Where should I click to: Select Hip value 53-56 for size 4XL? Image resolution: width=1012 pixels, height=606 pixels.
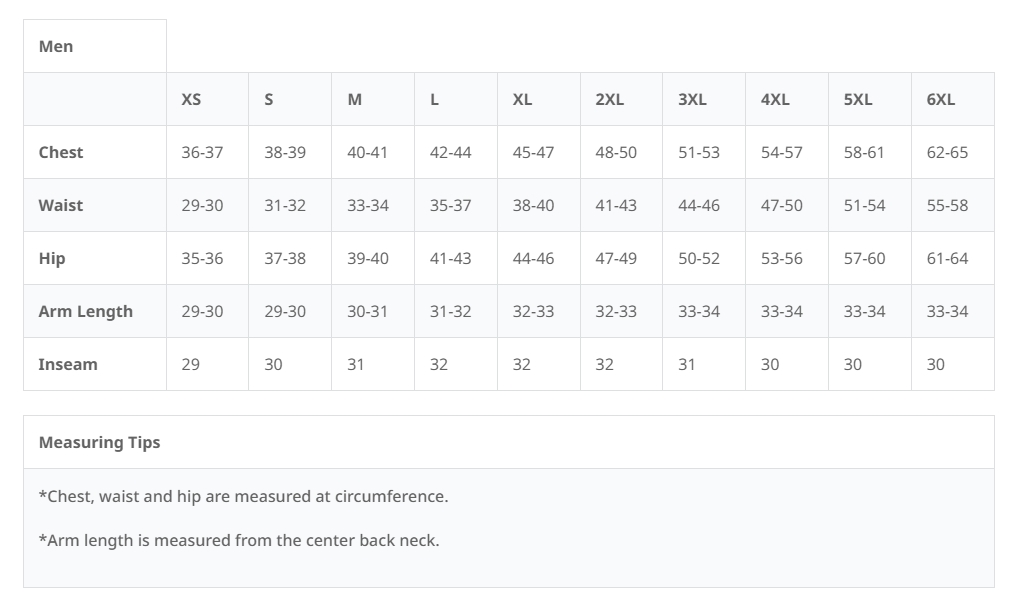781,258
